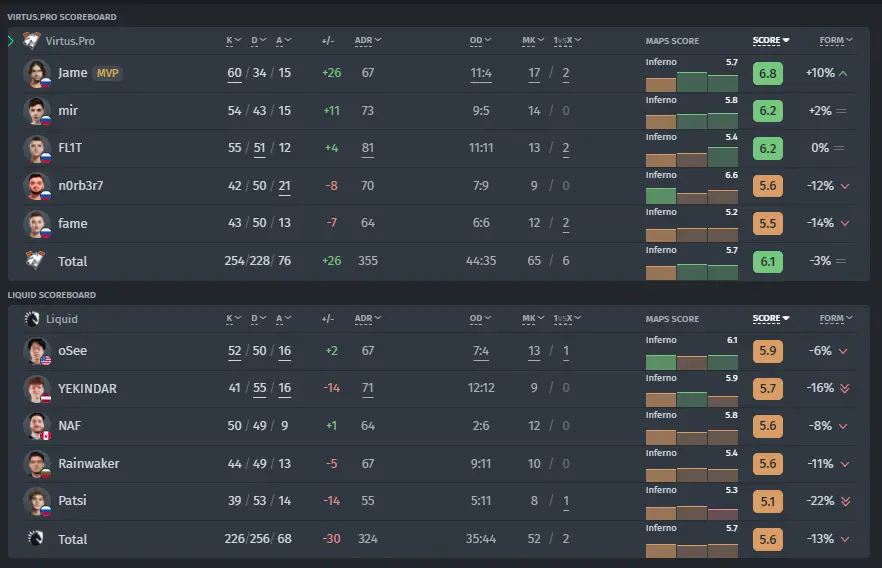
Task: Open oSee's player avatar
Action: pos(37,351)
